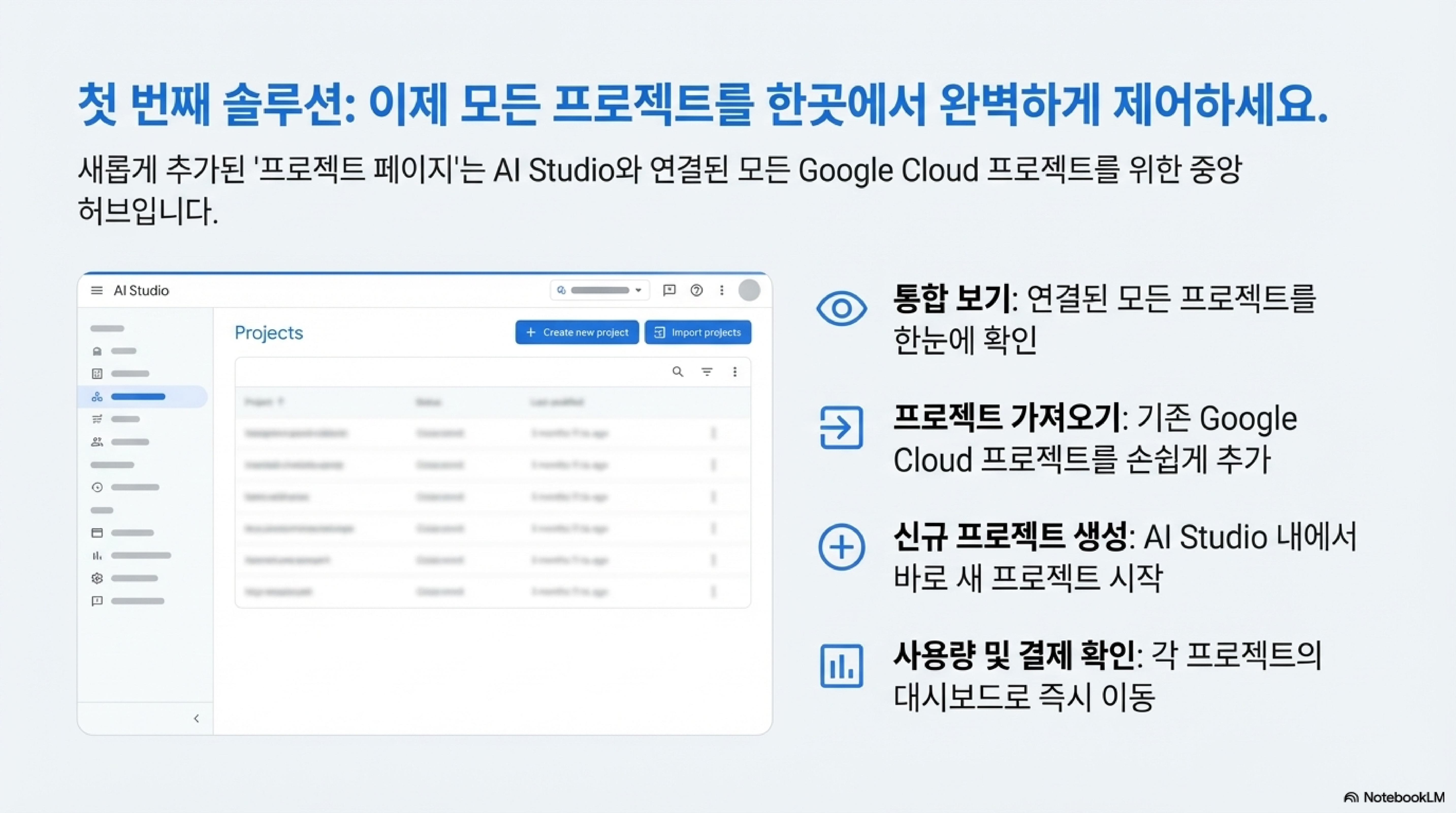1456x813 pixels.
Task: Open the home sidebar item
Action: pos(97,351)
